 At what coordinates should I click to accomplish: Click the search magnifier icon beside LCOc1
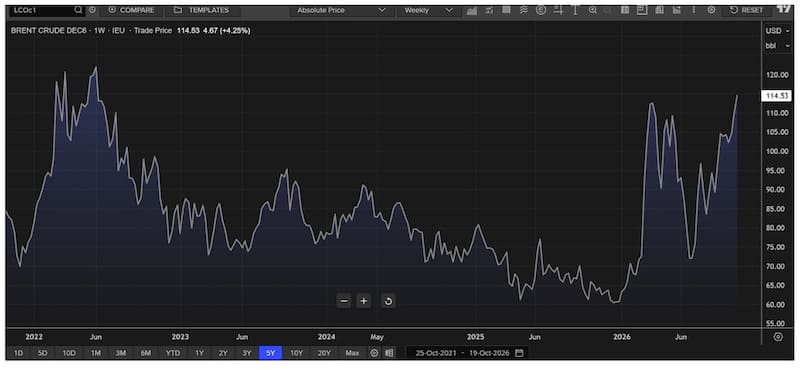(x=78, y=10)
